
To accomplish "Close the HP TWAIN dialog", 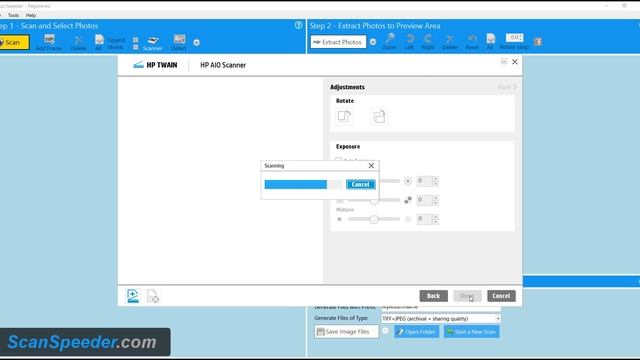I will pos(515,62).
